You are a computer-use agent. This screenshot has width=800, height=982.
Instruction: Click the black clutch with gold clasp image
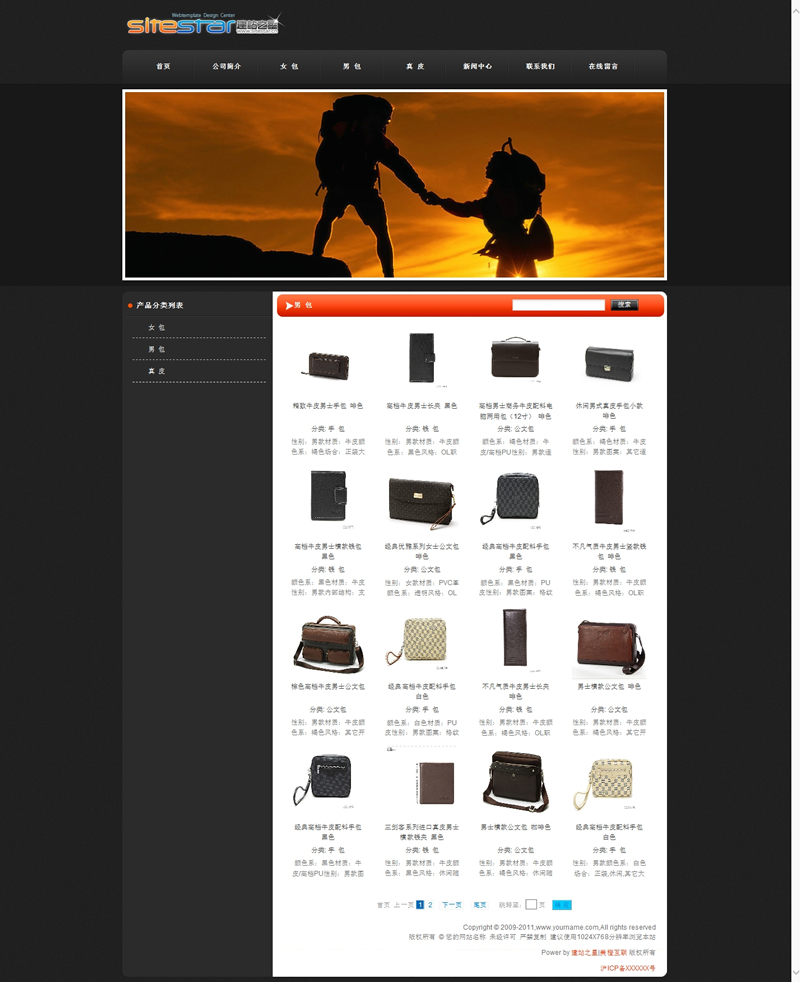pos(609,358)
